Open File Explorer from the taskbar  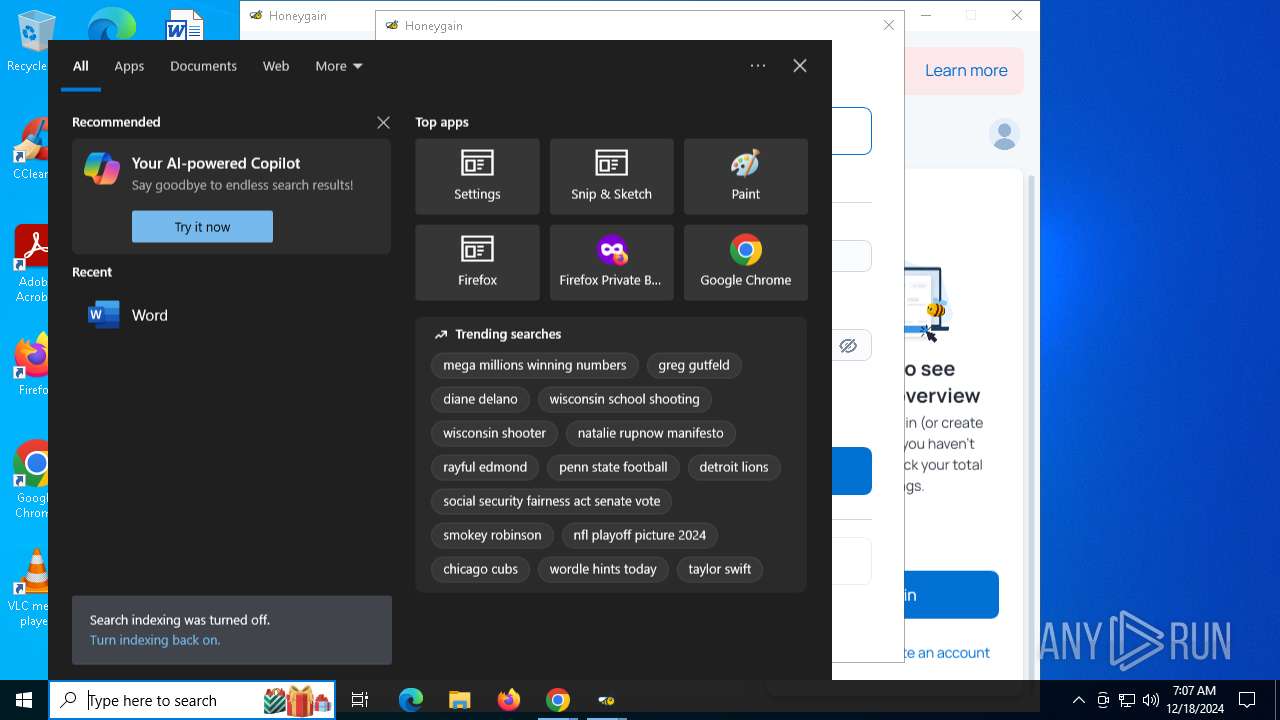coord(459,700)
